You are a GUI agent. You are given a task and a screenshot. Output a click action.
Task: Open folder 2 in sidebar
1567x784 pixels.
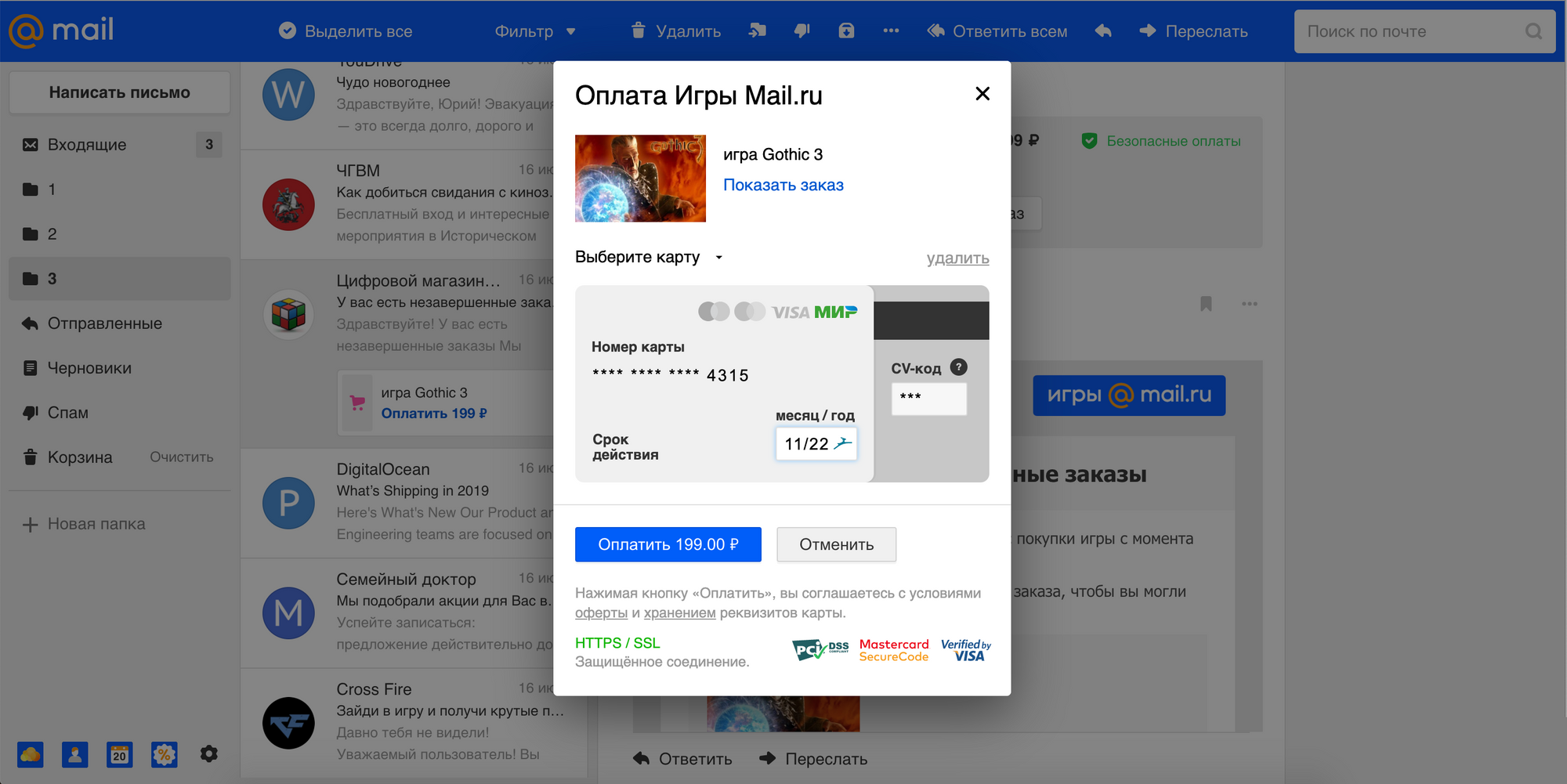pos(119,233)
